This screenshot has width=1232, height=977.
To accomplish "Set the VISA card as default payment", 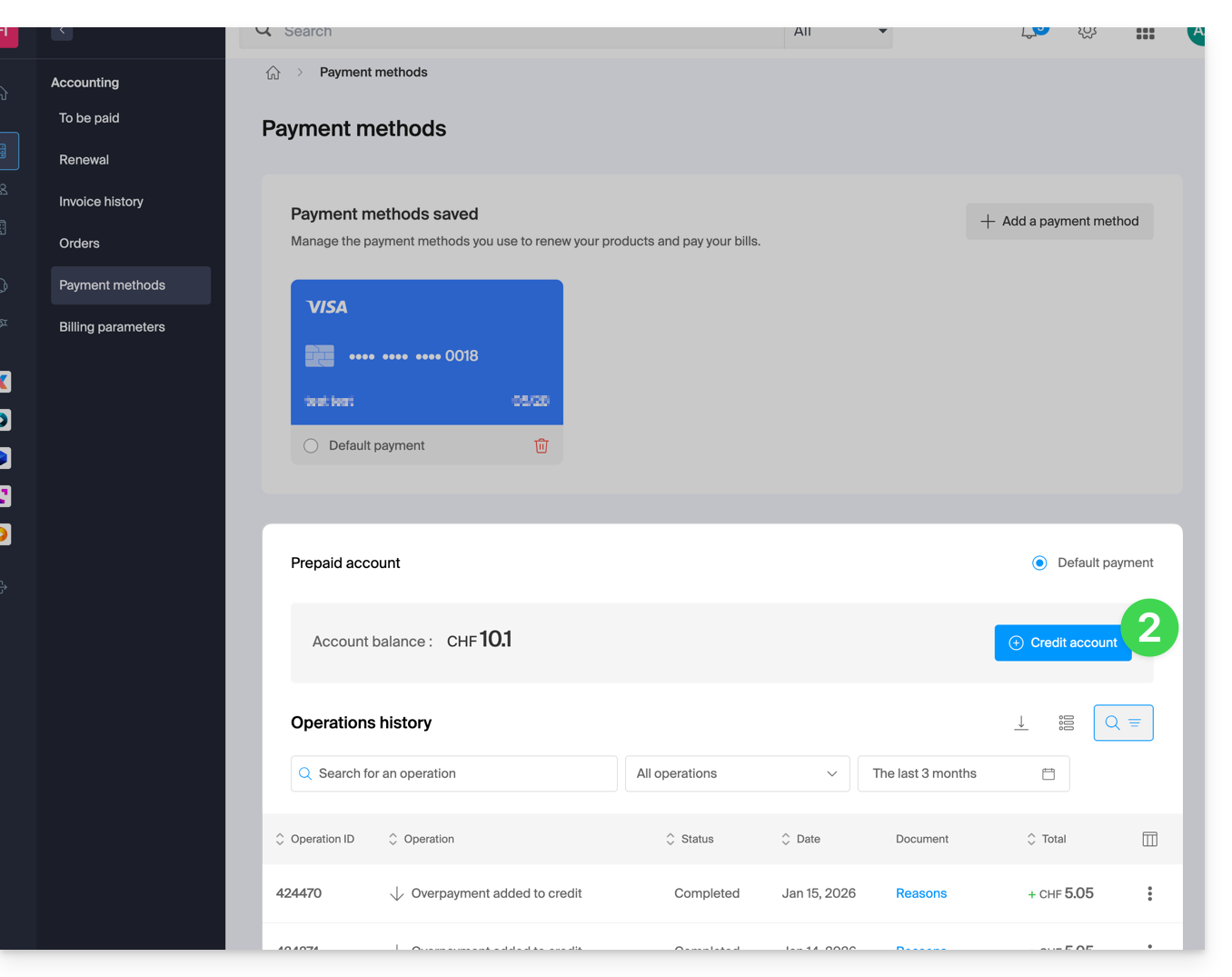I will pos(311,445).
